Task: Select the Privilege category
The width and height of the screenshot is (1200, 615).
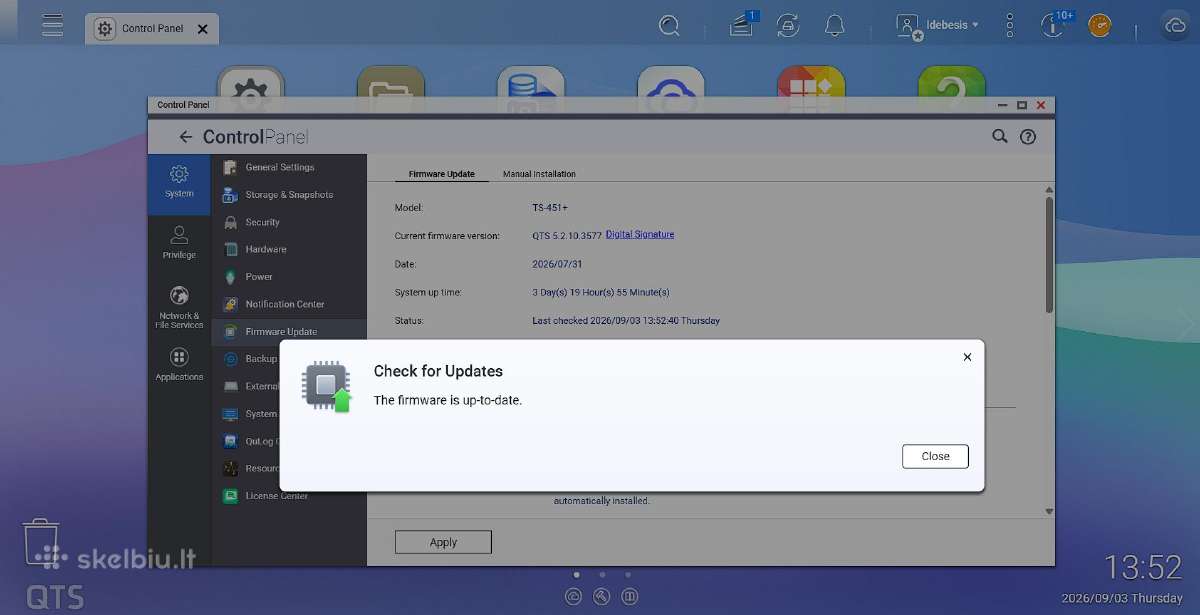Action: (179, 243)
